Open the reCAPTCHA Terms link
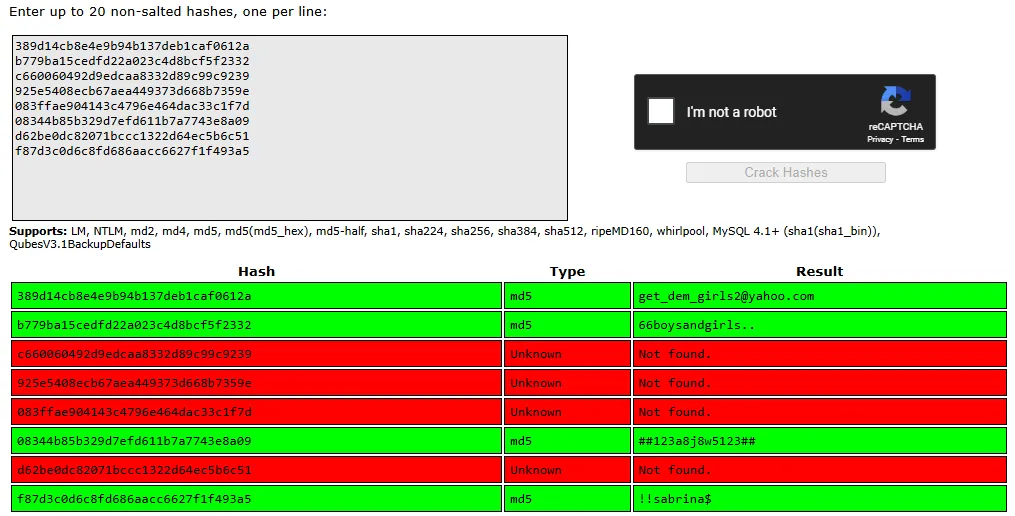This screenshot has height=516, width=1015. click(x=913, y=140)
